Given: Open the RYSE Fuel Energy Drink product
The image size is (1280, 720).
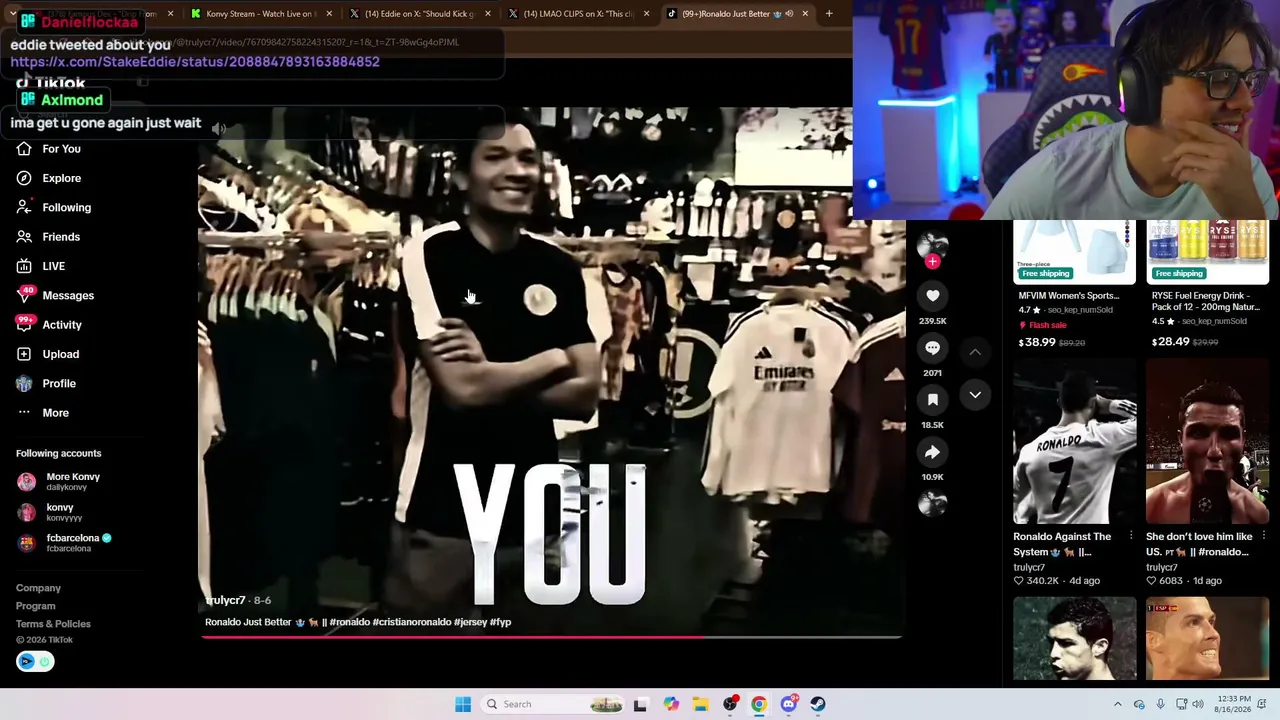Looking at the screenshot, I should [1207, 285].
